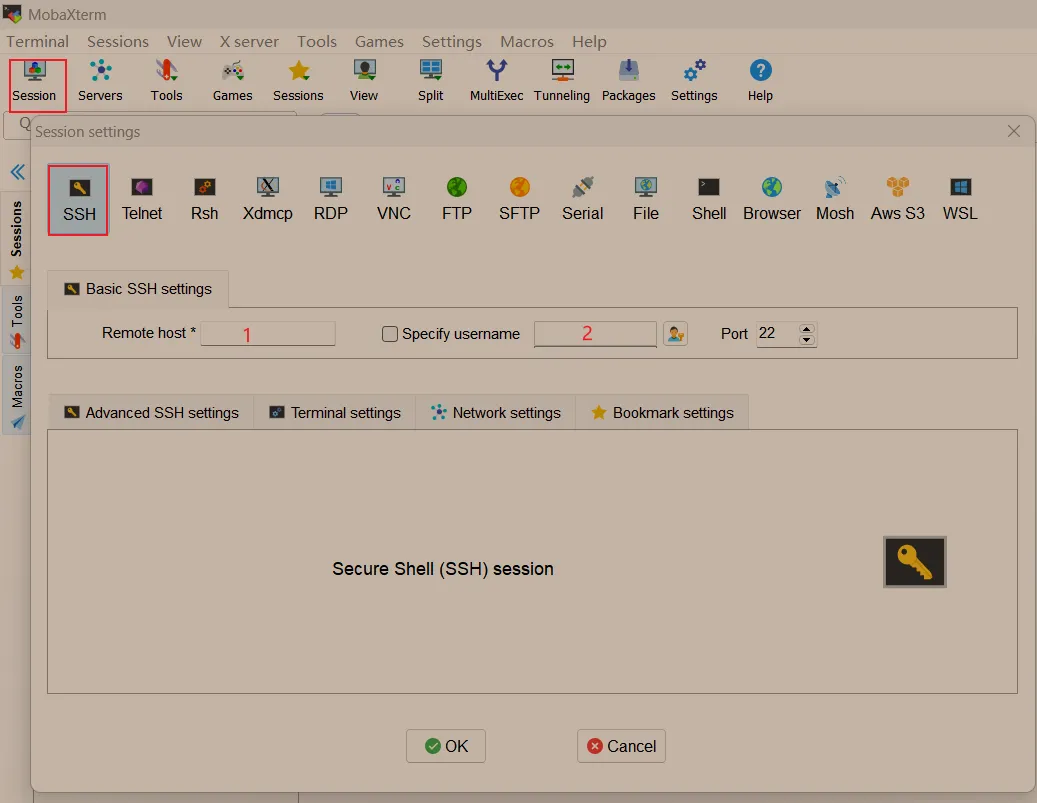Click the Packages toolbar icon
This screenshot has height=803, width=1037.
628,81
